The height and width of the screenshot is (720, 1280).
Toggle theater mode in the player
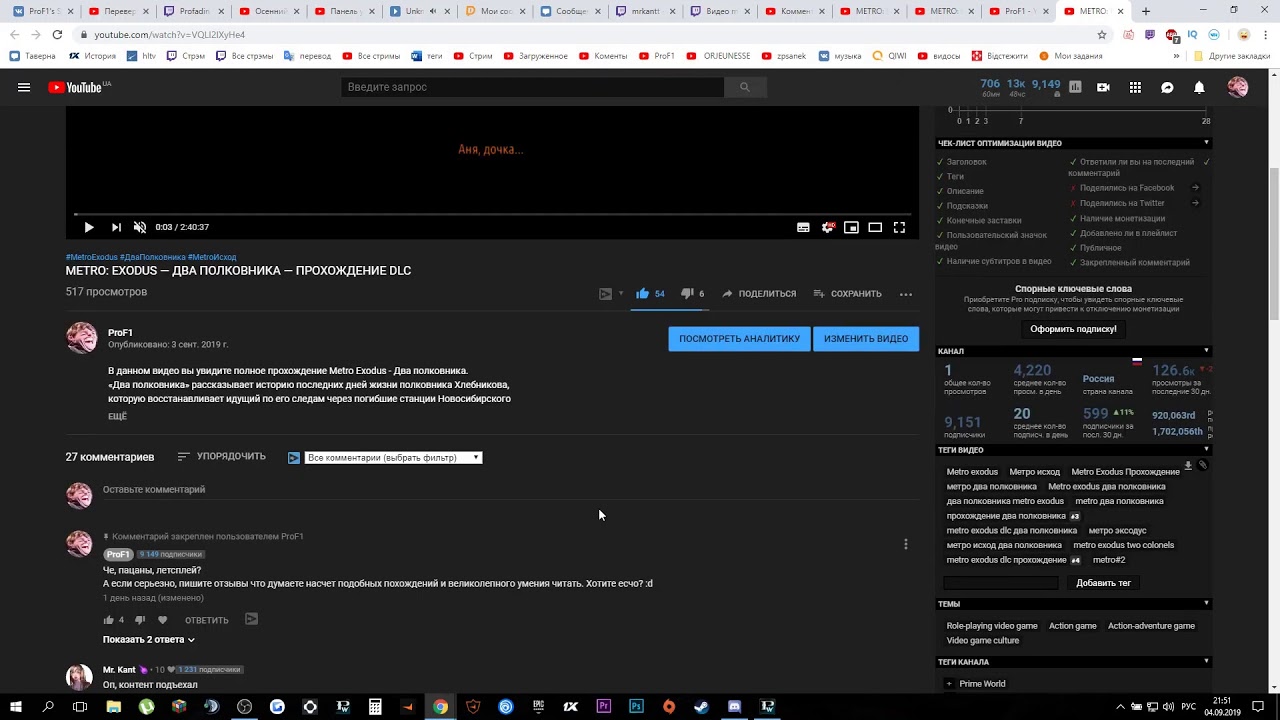click(x=875, y=227)
